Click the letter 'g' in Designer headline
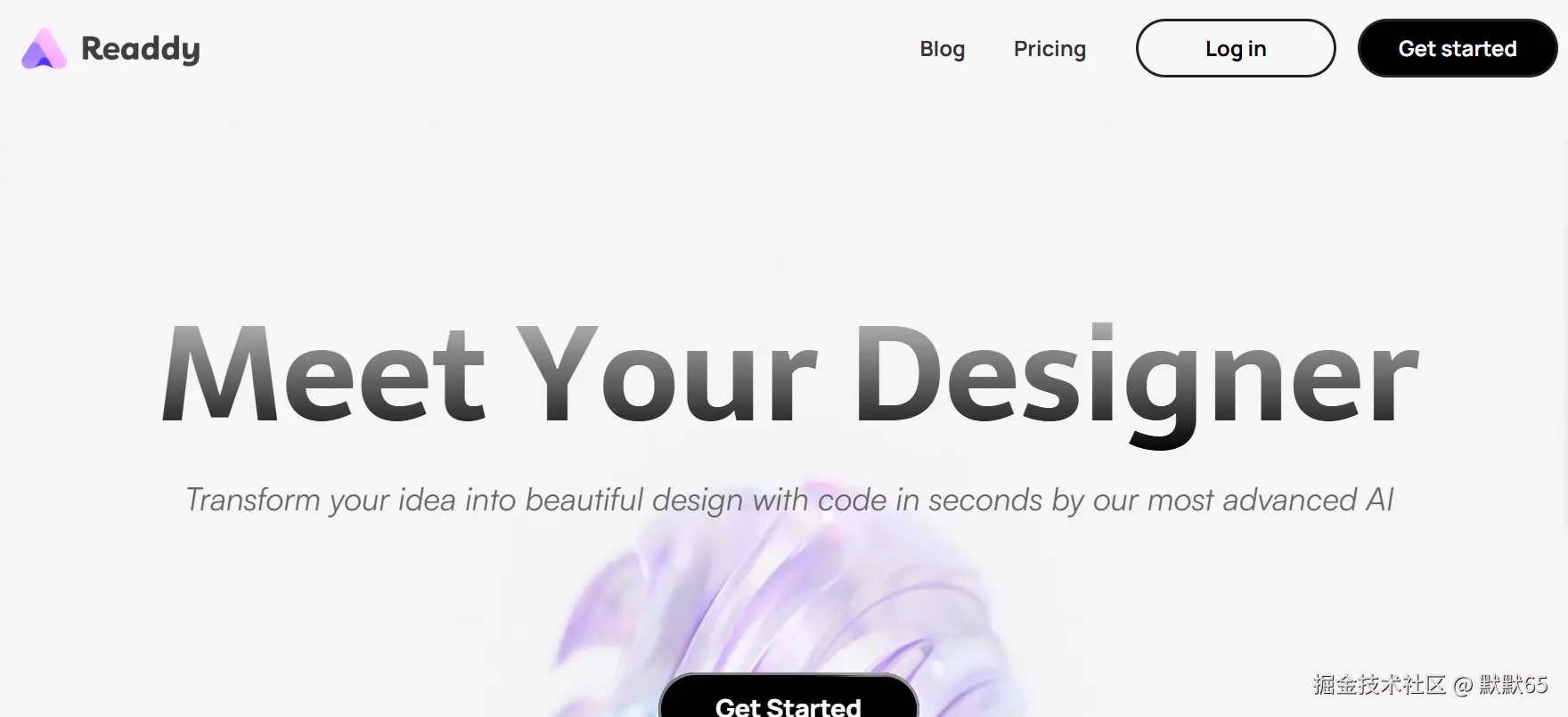The image size is (1568, 717). tap(1164, 392)
